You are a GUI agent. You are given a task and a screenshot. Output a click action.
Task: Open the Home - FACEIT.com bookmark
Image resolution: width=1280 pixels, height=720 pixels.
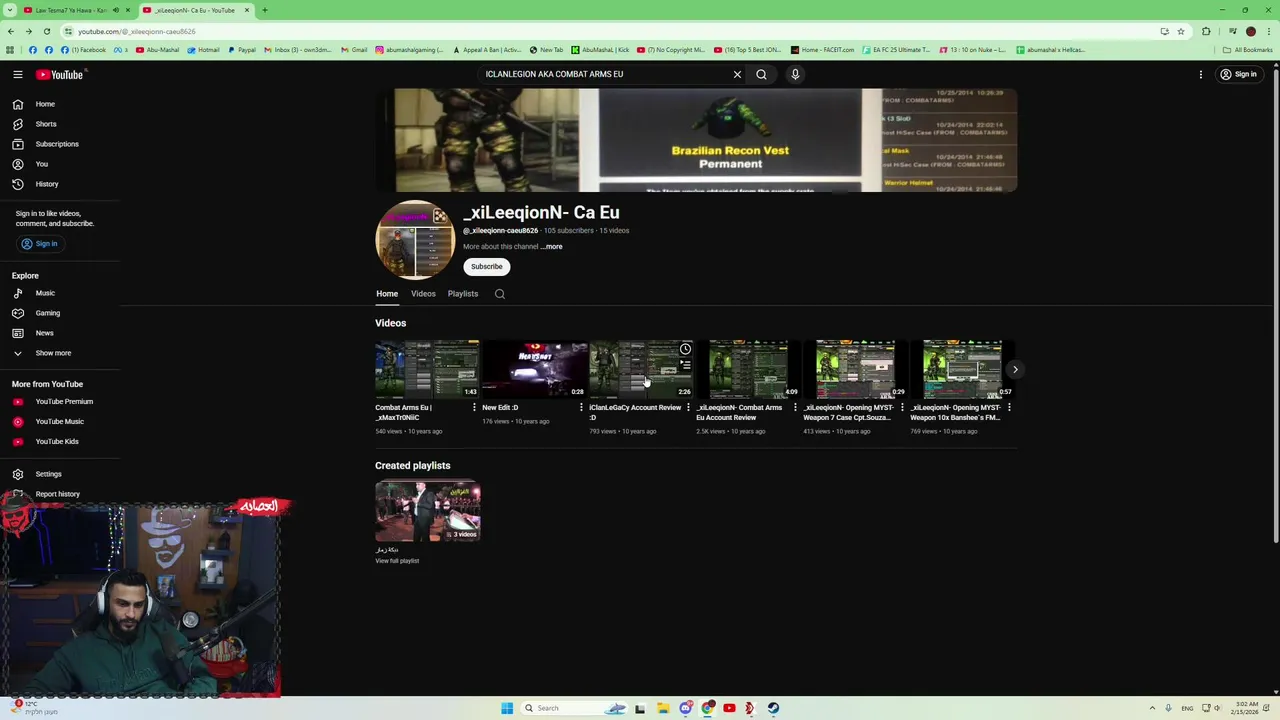click(x=822, y=50)
